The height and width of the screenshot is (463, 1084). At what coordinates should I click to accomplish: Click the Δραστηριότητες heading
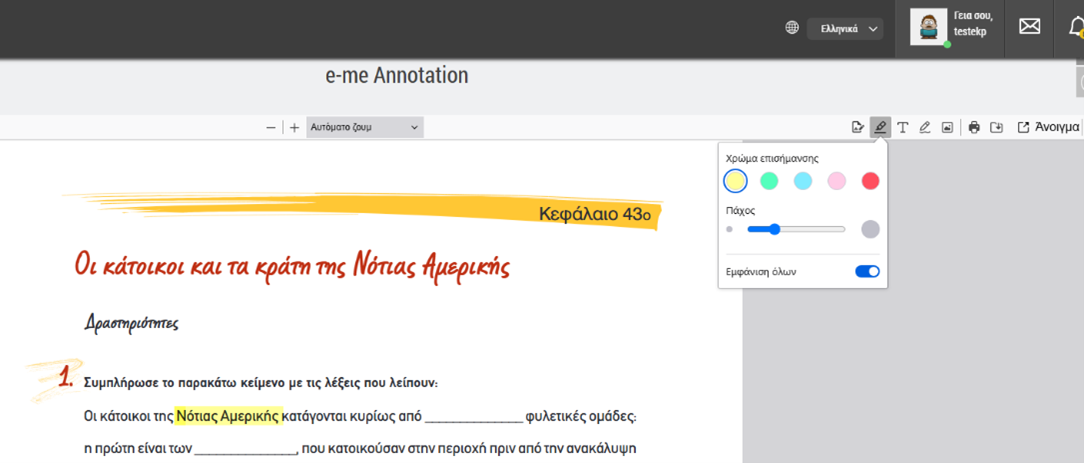pos(131,323)
